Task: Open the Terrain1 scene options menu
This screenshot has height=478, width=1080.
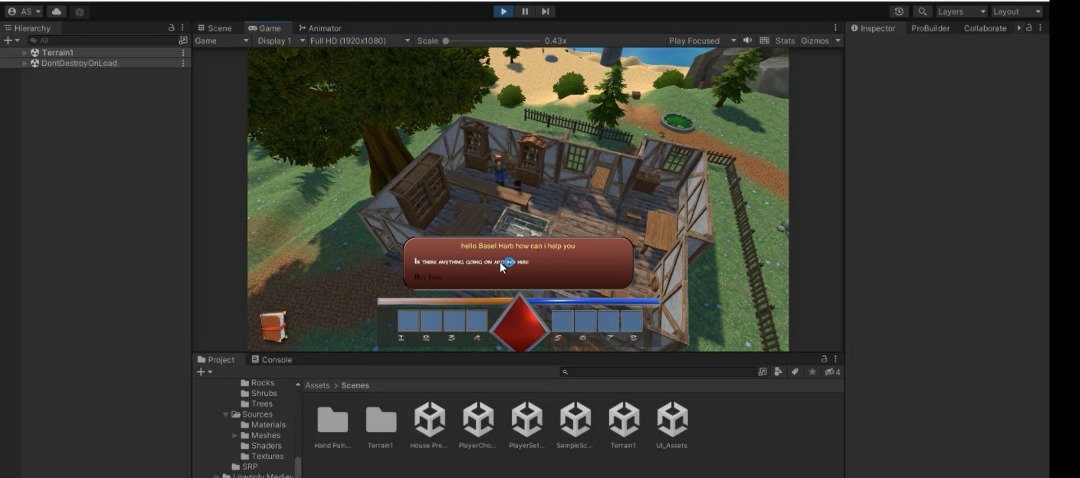Action: coord(183,52)
